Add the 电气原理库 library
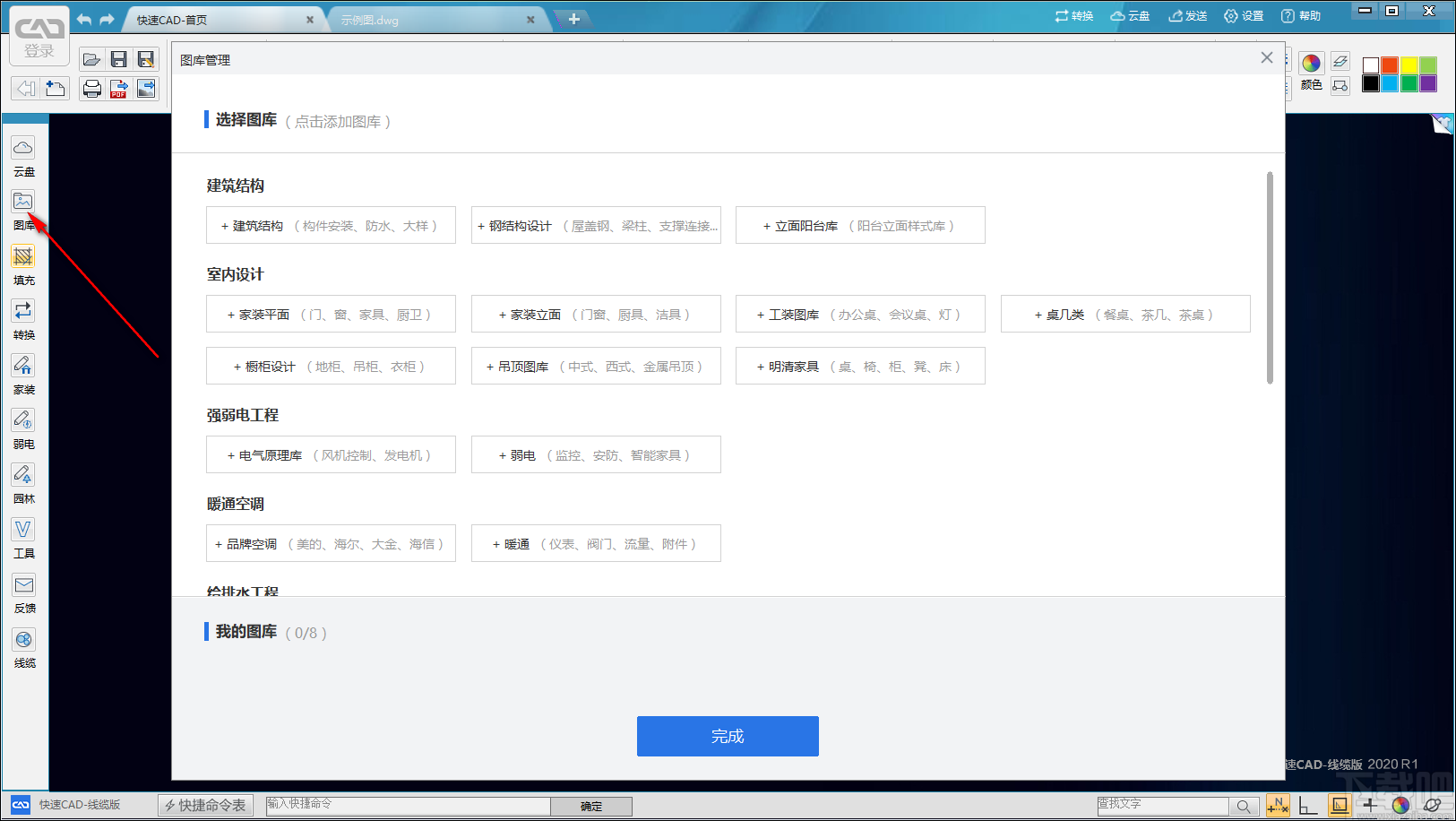 pyautogui.click(x=331, y=454)
